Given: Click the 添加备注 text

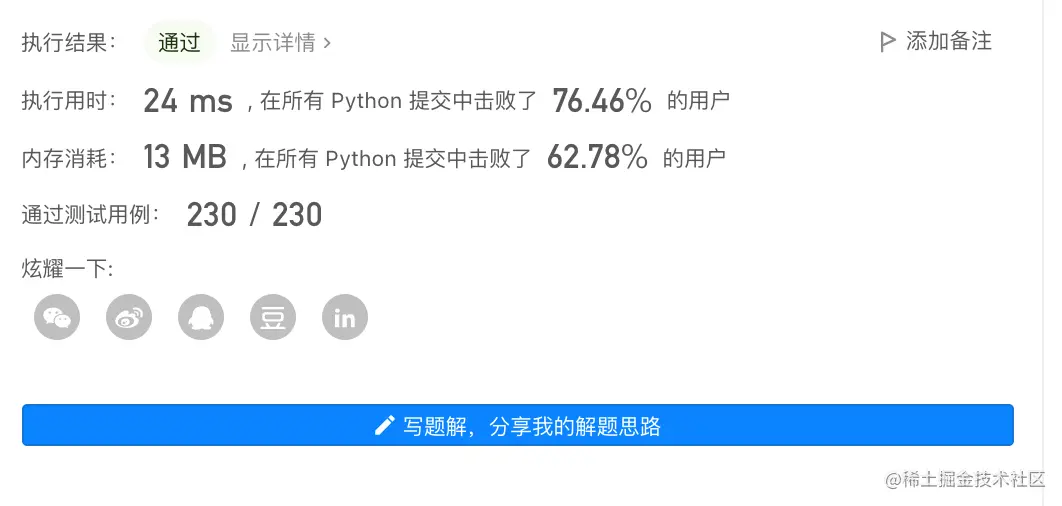Looking at the screenshot, I should coord(948,41).
